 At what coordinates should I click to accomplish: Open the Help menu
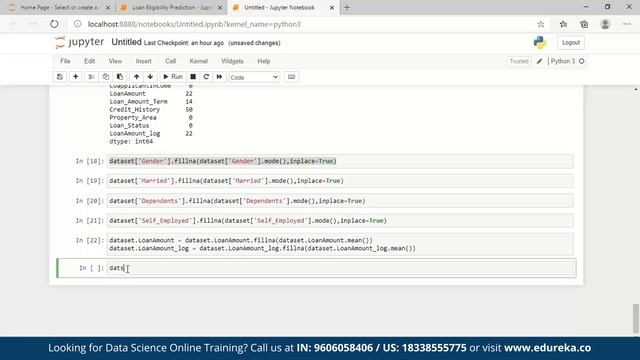click(264, 61)
